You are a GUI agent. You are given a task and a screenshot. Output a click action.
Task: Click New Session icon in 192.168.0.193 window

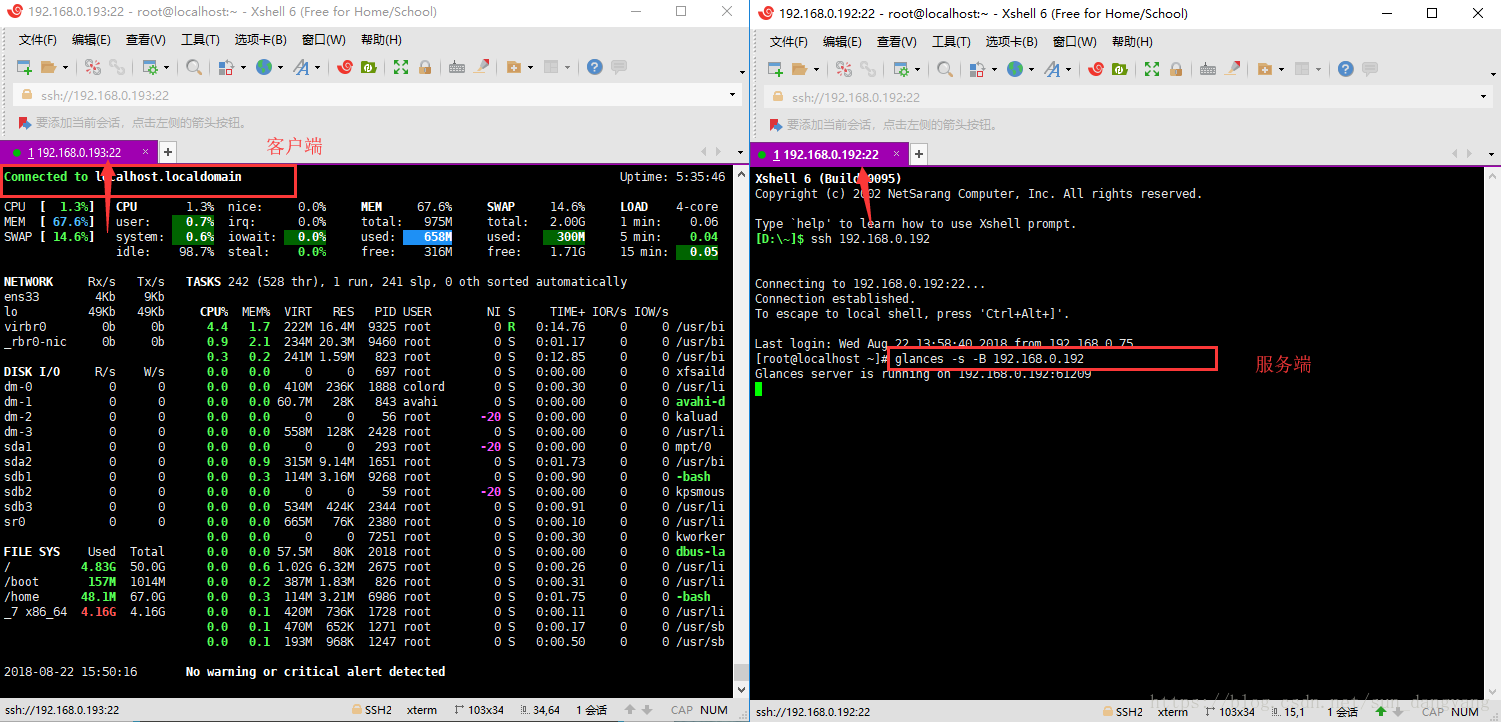pos(23,67)
